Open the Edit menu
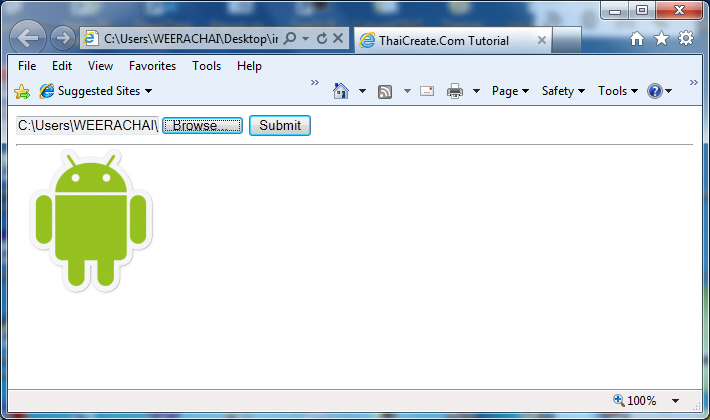Screen dimensions: 710x420 62,66
